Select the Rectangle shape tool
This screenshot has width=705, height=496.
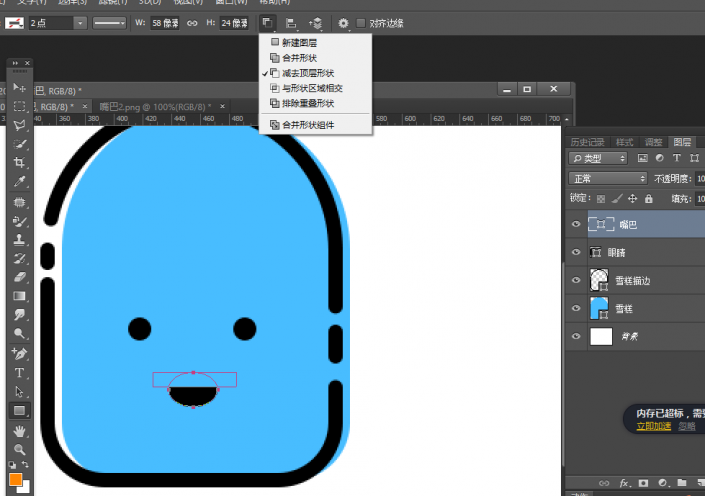point(19,411)
